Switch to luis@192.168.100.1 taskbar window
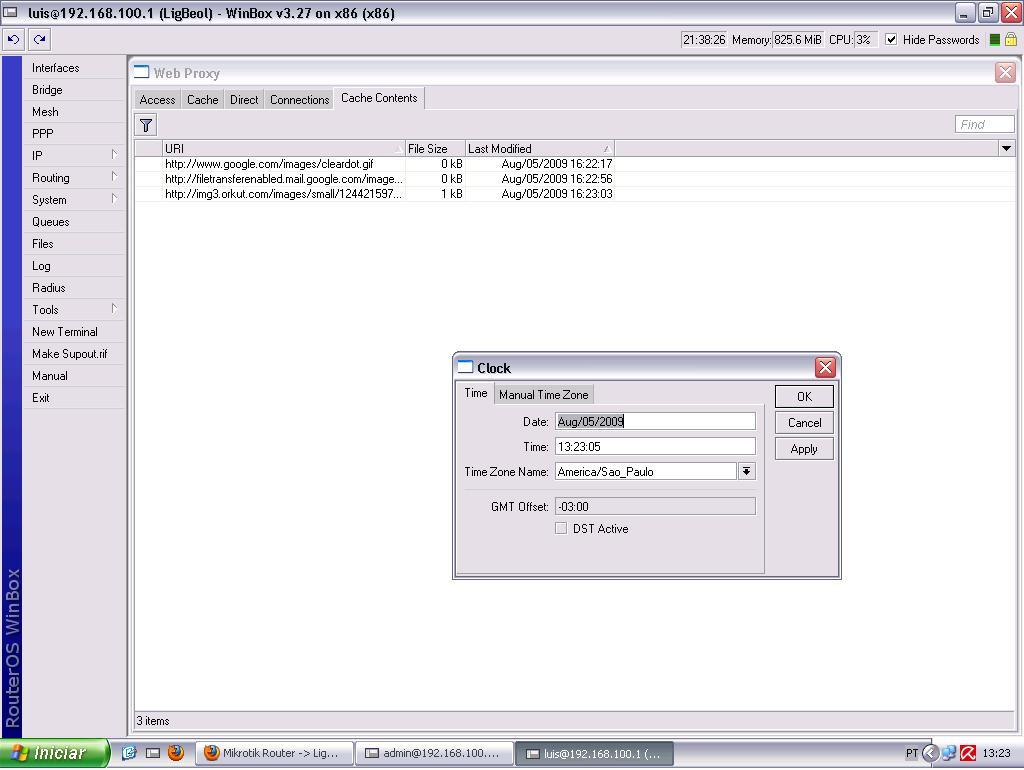The width and height of the screenshot is (1024, 770). 594,753
